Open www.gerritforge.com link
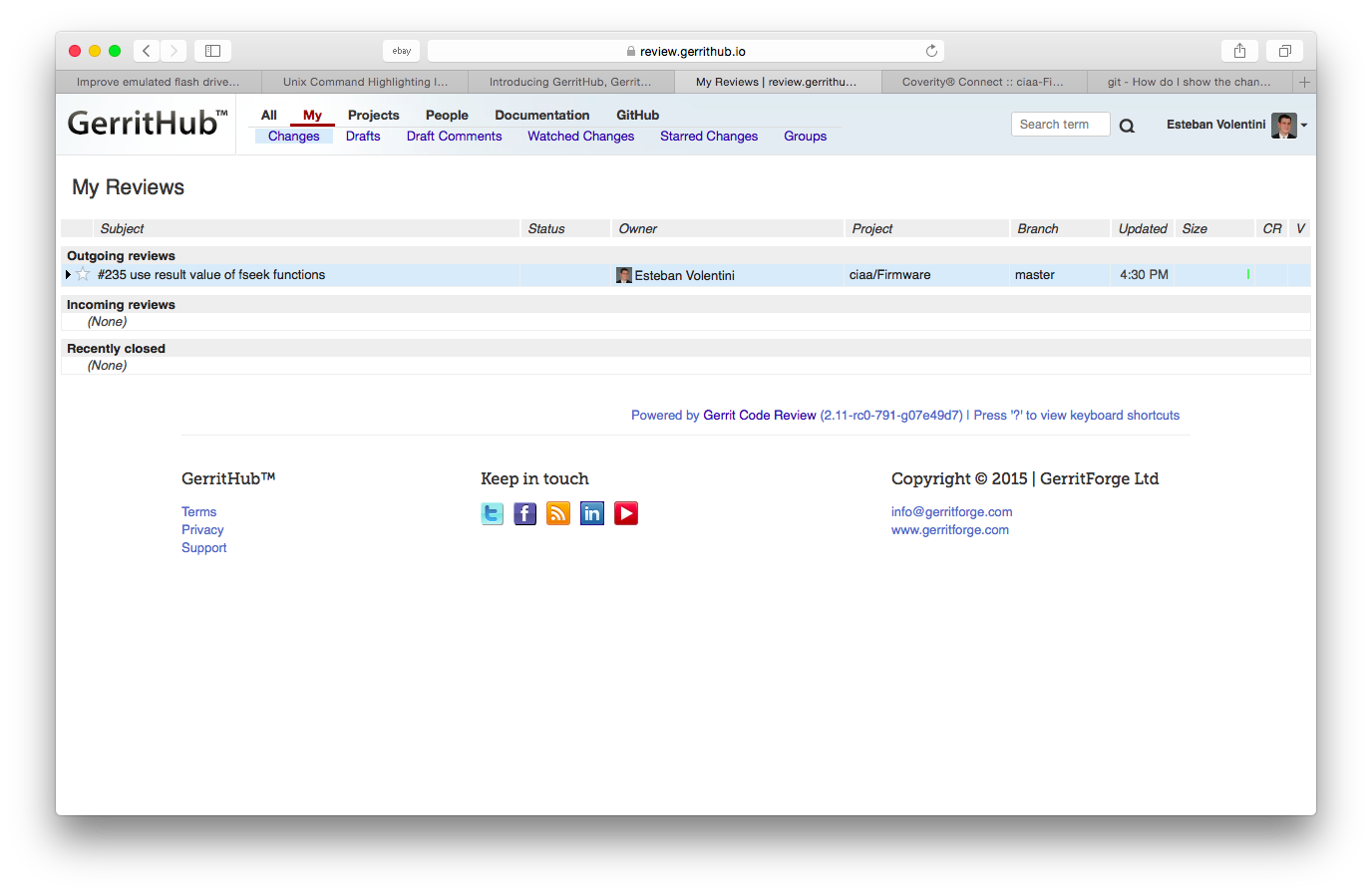Image resolution: width=1372 pixels, height=895 pixels. click(x=949, y=530)
